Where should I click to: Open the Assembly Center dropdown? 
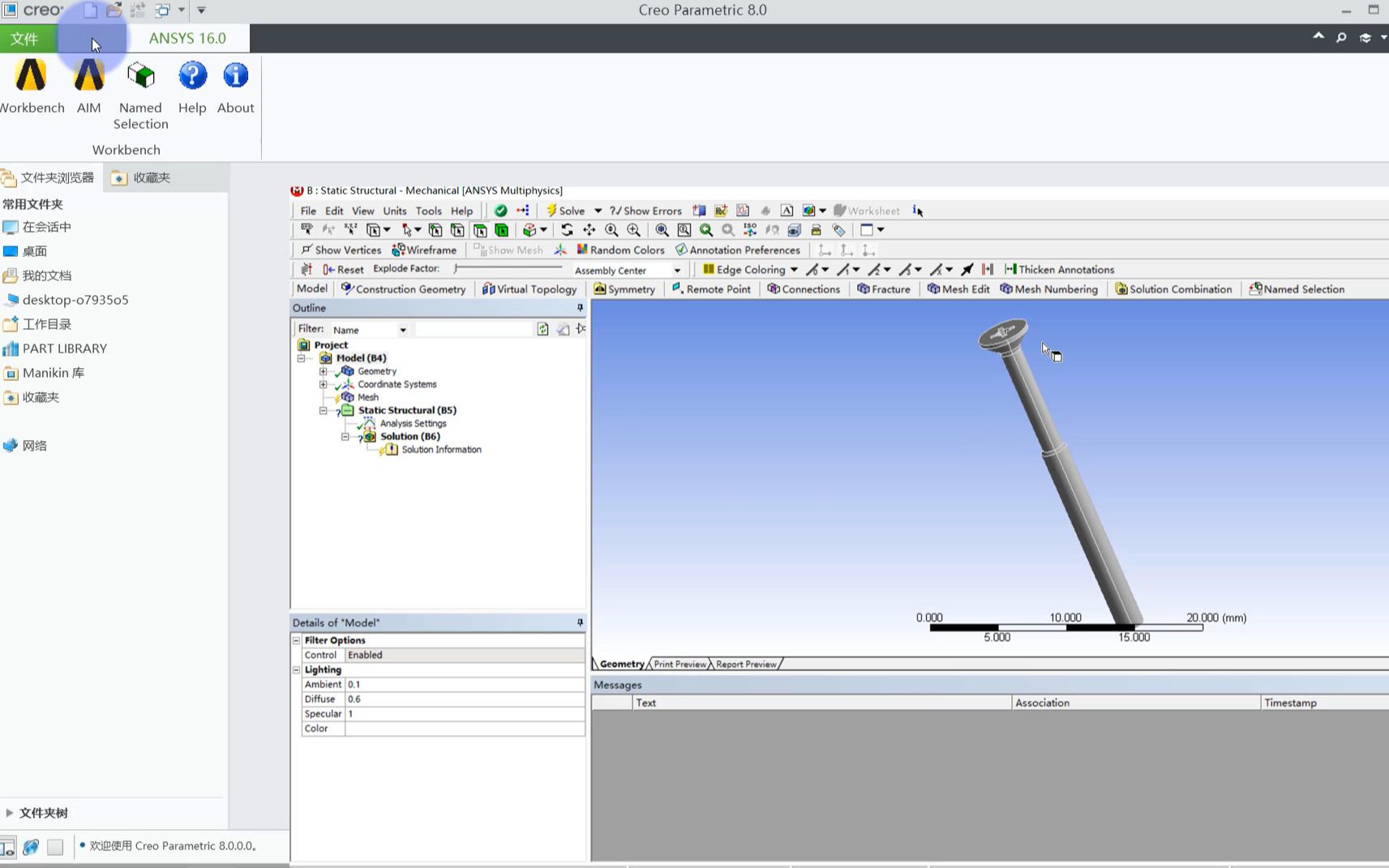tap(677, 271)
